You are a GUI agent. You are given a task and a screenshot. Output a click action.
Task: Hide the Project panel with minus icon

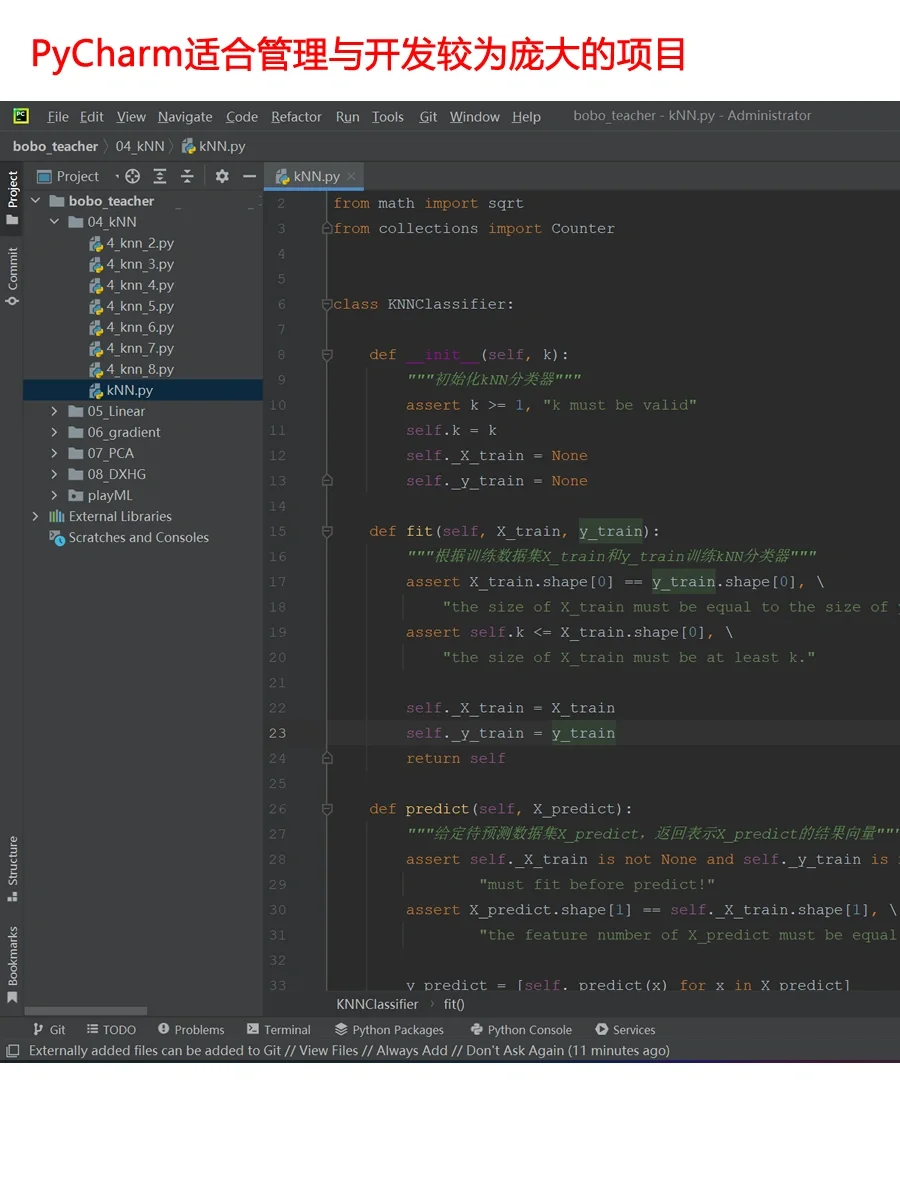(x=249, y=176)
